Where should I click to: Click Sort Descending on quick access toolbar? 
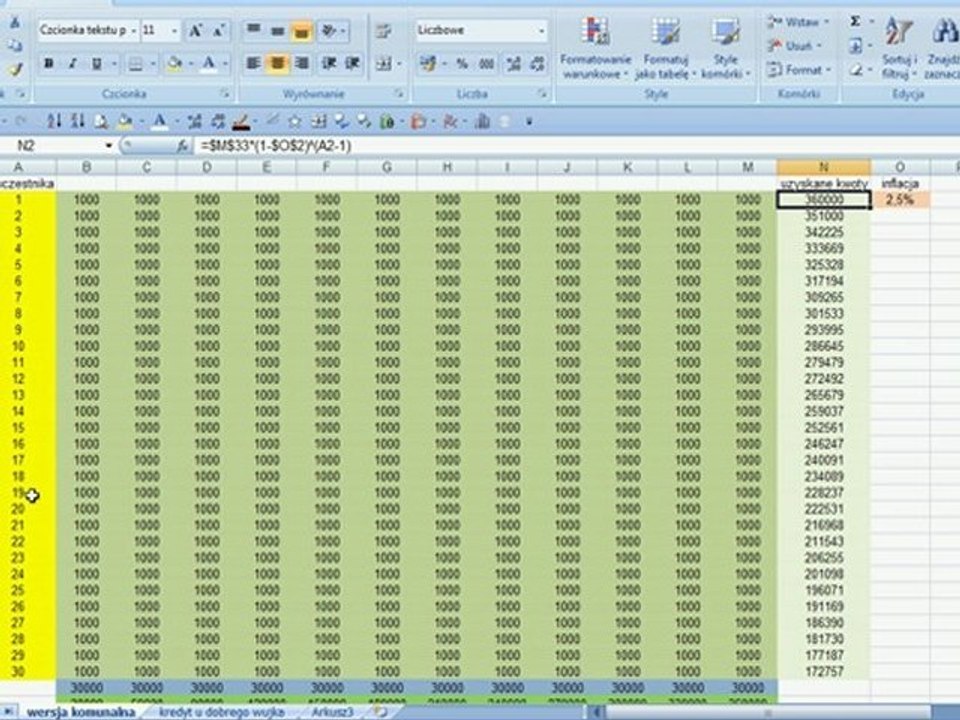(77, 121)
